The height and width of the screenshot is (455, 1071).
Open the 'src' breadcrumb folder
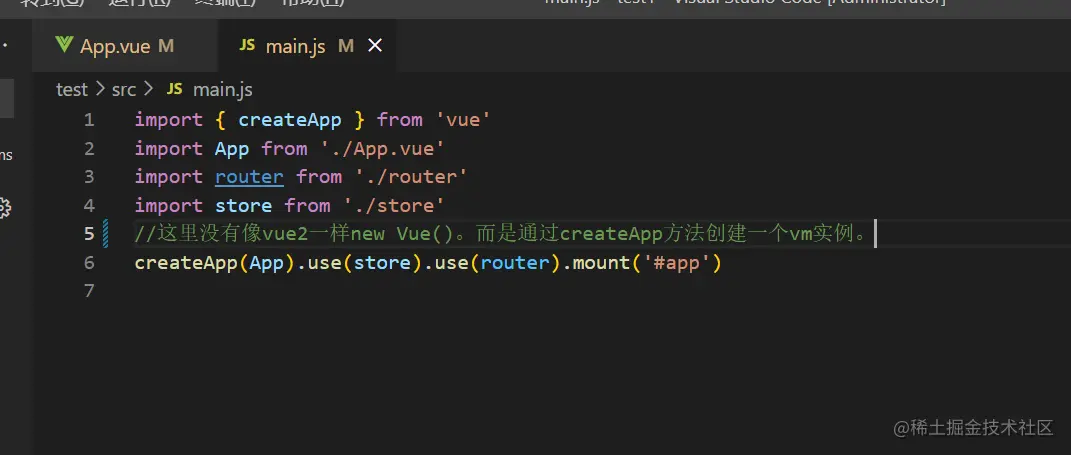pos(124,89)
